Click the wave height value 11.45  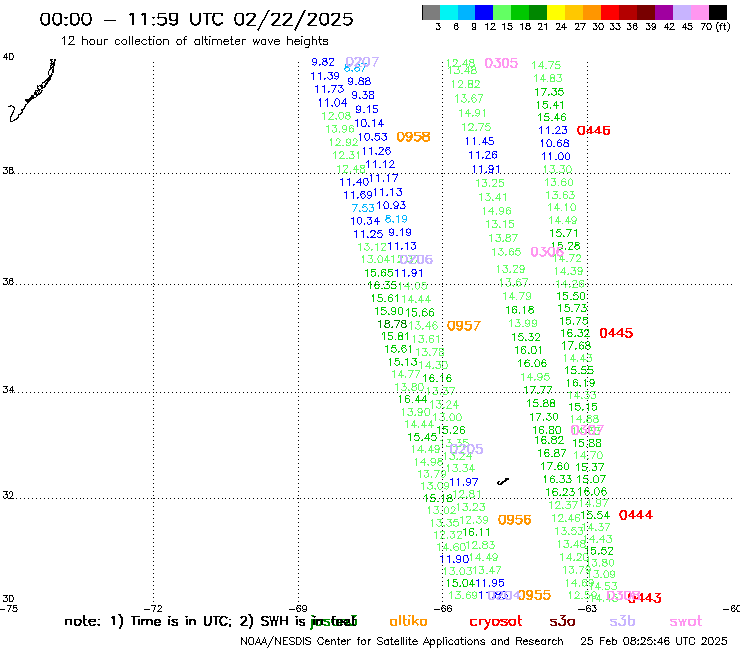coord(479,141)
